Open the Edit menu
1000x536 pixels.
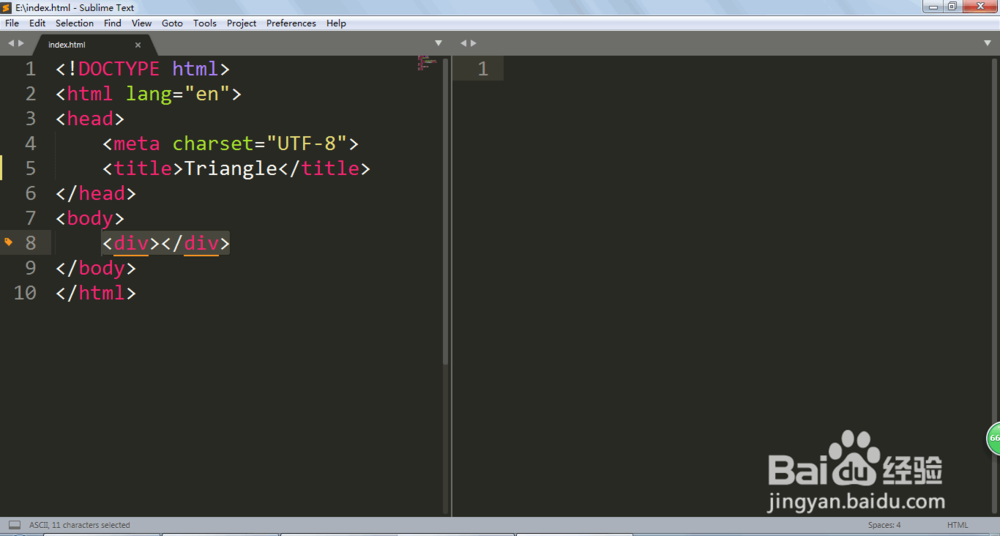click(37, 23)
